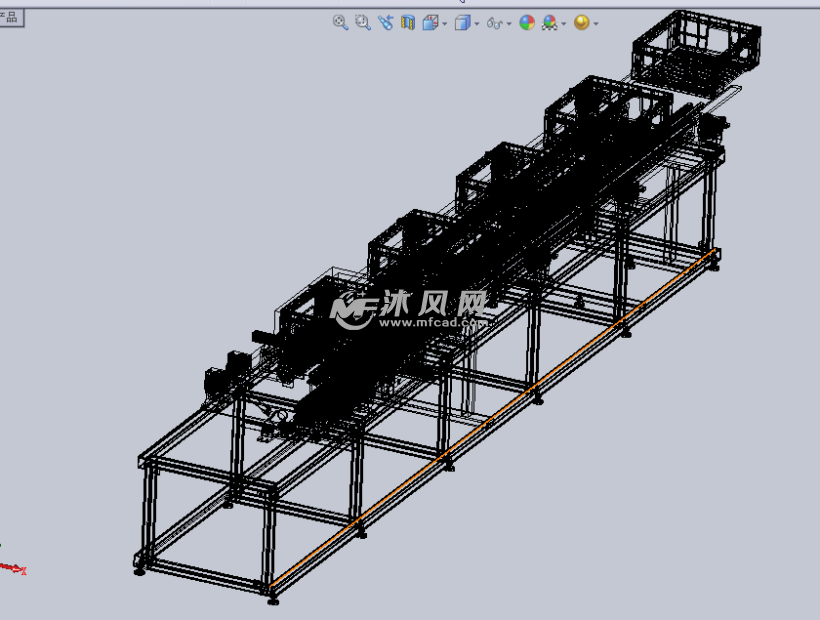
Task: Click the View Orientation cube icon
Action: 431,22
